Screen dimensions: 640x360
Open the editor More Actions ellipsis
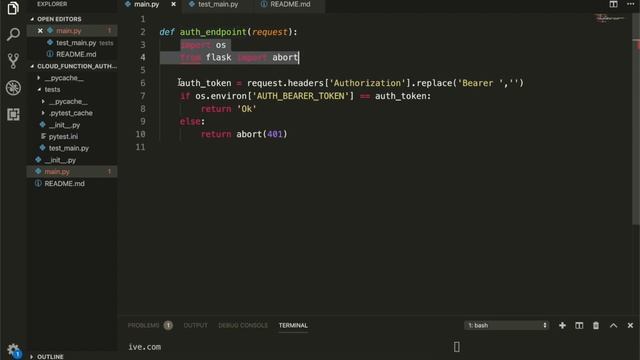pyautogui.click(x=631, y=4)
